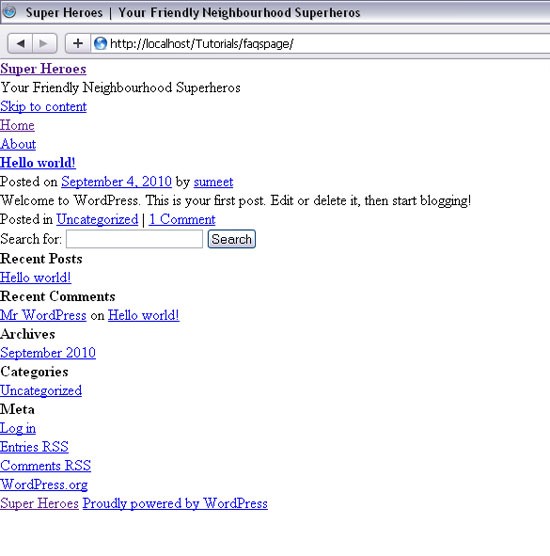Open the September 2010 archive link
This screenshot has height=556, width=550.
pos(48,353)
